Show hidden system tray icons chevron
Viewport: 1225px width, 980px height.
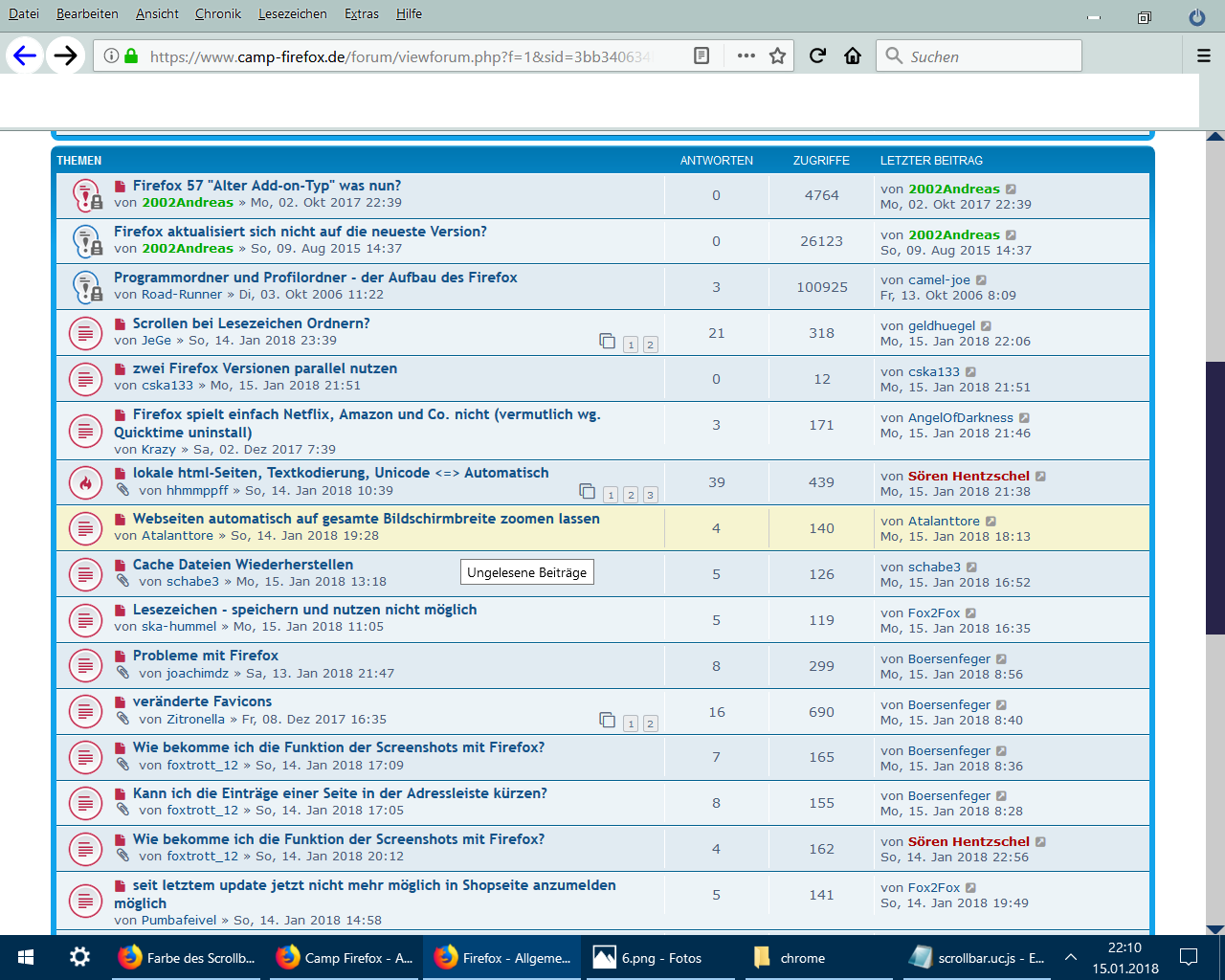1071,957
